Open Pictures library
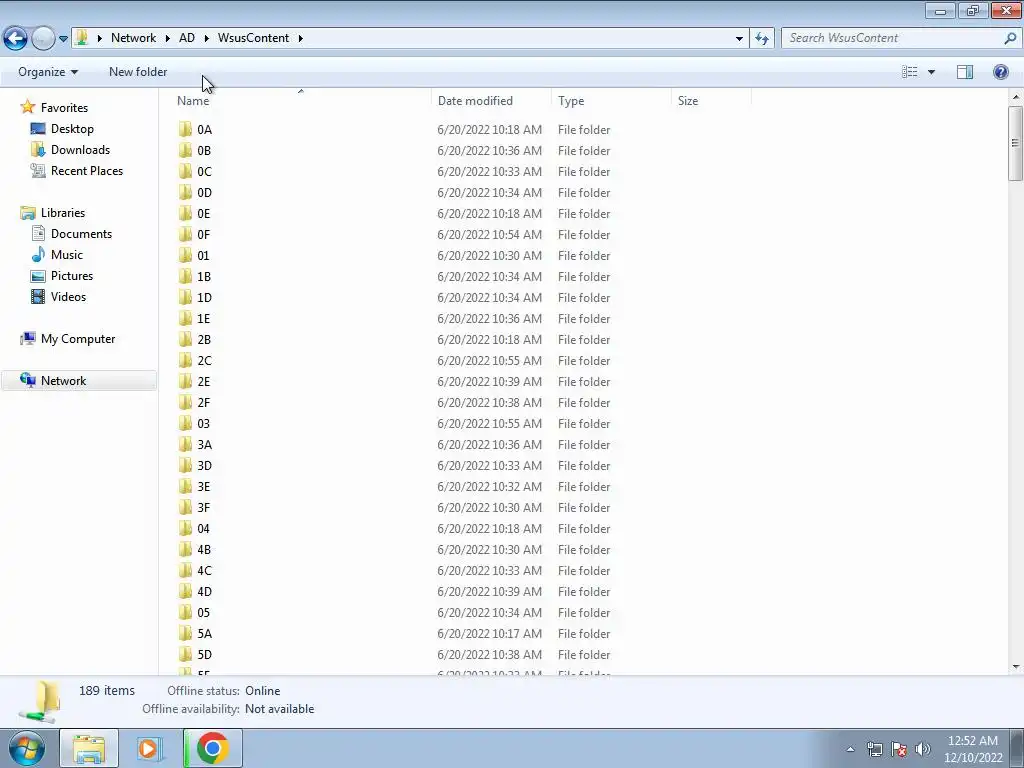This screenshot has height=768, width=1024. [x=72, y=276]
